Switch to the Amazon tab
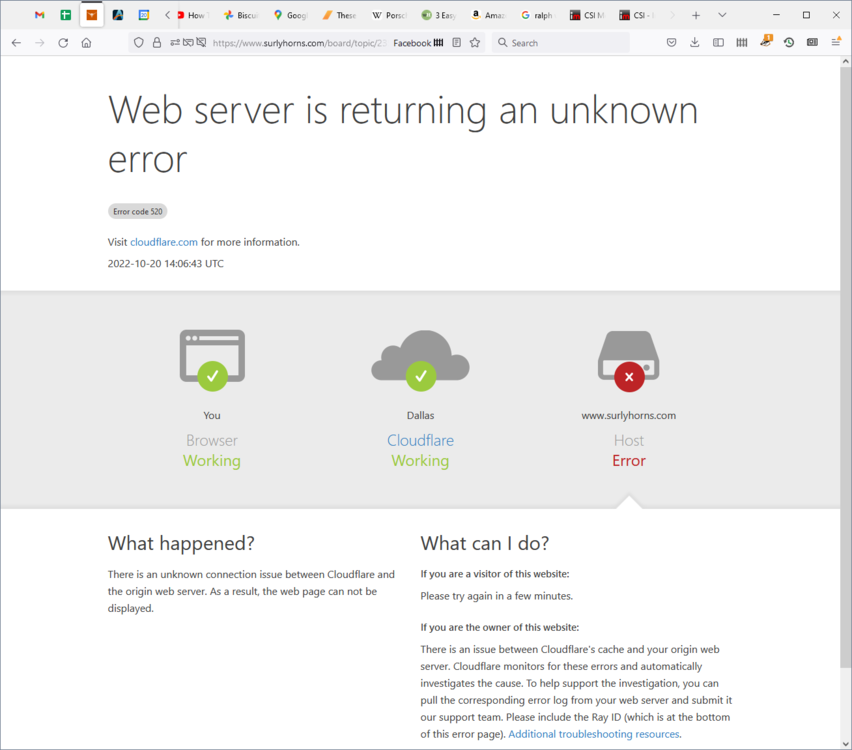 click(488, 15)
